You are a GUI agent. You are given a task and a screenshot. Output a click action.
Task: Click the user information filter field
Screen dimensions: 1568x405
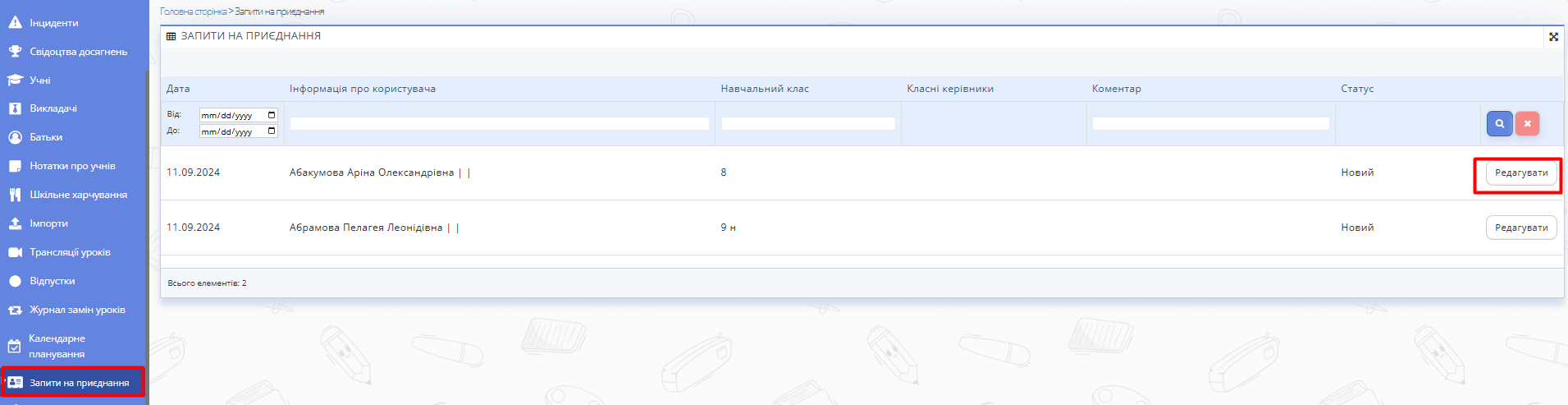point(499,123)
